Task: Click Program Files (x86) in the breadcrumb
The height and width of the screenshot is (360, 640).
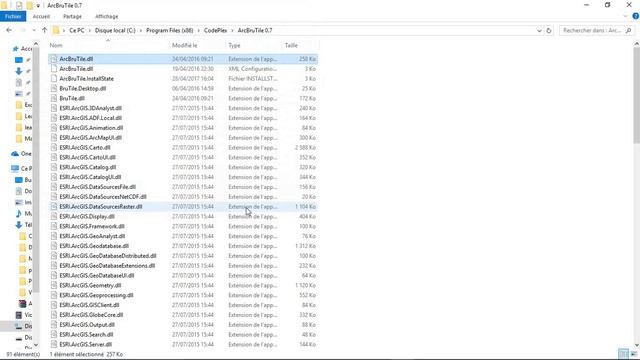Action: [170, 31]
